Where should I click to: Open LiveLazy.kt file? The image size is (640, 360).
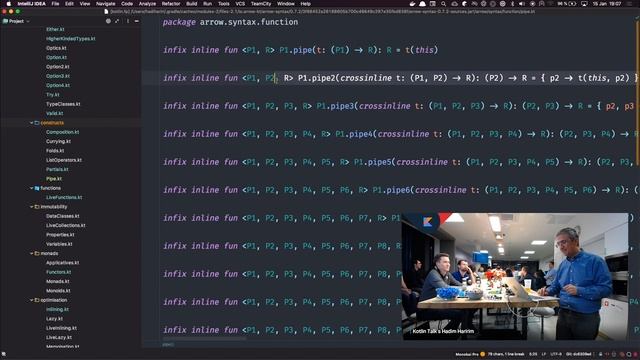(x=59, y=338)
